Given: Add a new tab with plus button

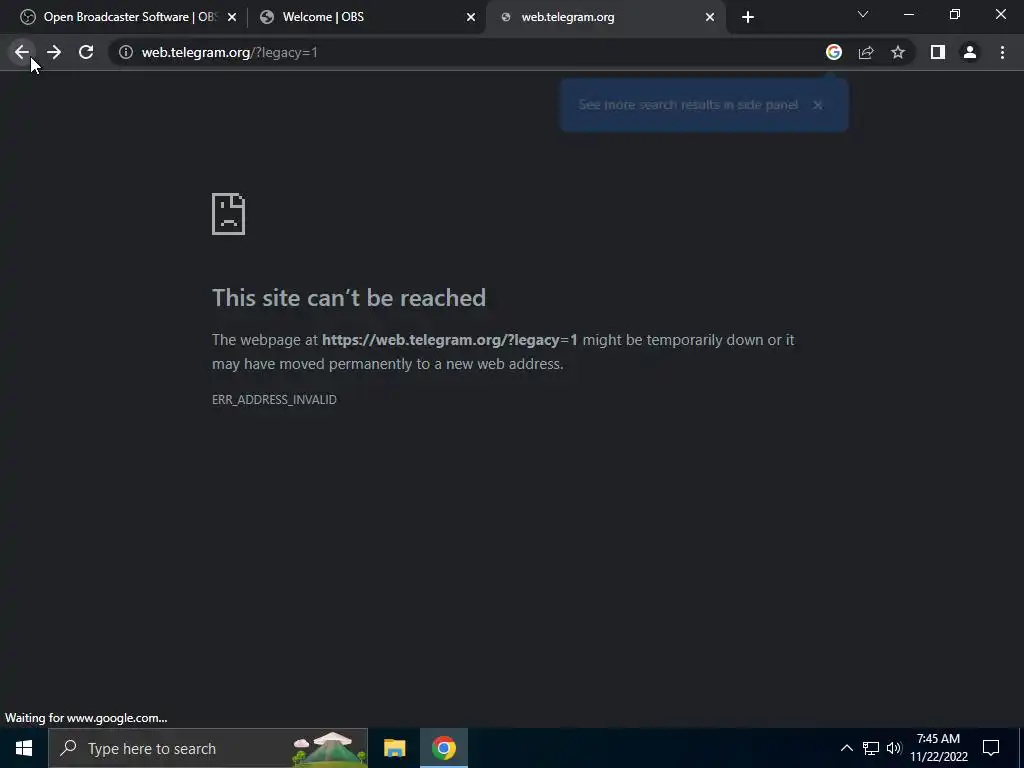Looking at the screenshot, I should [x=748, y=17].
